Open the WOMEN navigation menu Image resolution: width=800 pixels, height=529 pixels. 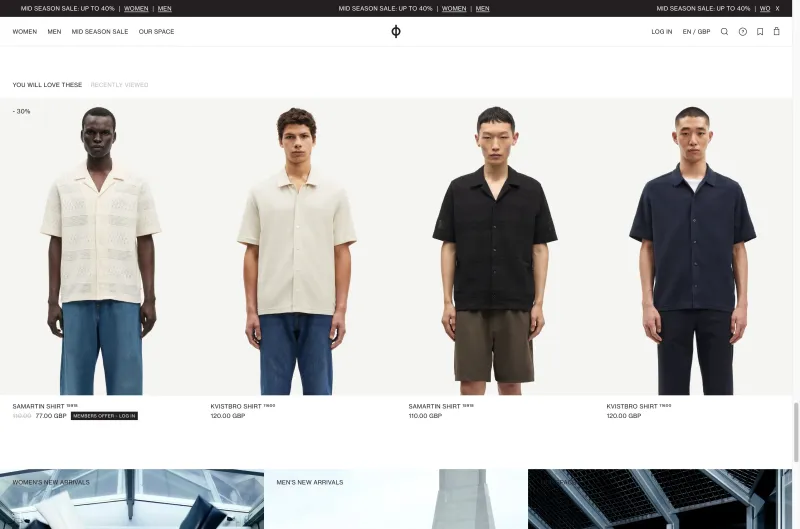click(24, 32)
